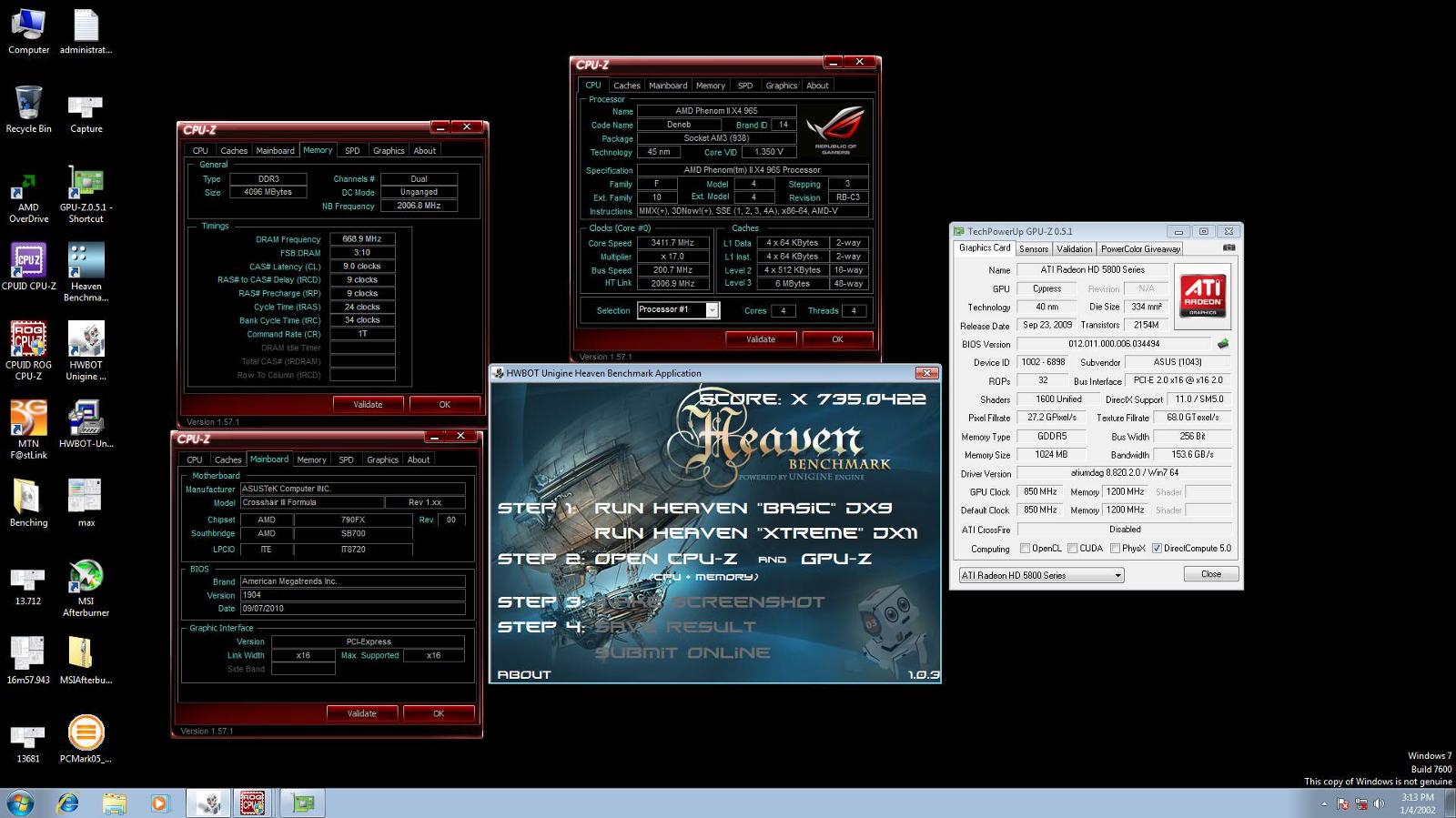The height and width of the screenshot is (818, 1456).
Task: Show hidden system tray icons
Action: [1324, 803]
